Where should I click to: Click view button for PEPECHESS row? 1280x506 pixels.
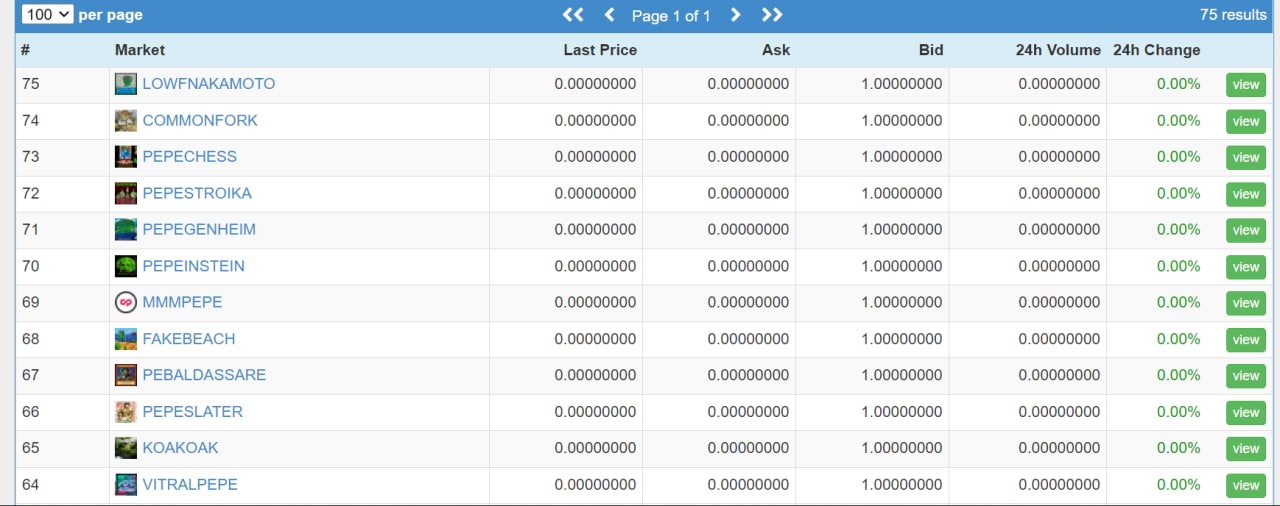point(1246,157)
